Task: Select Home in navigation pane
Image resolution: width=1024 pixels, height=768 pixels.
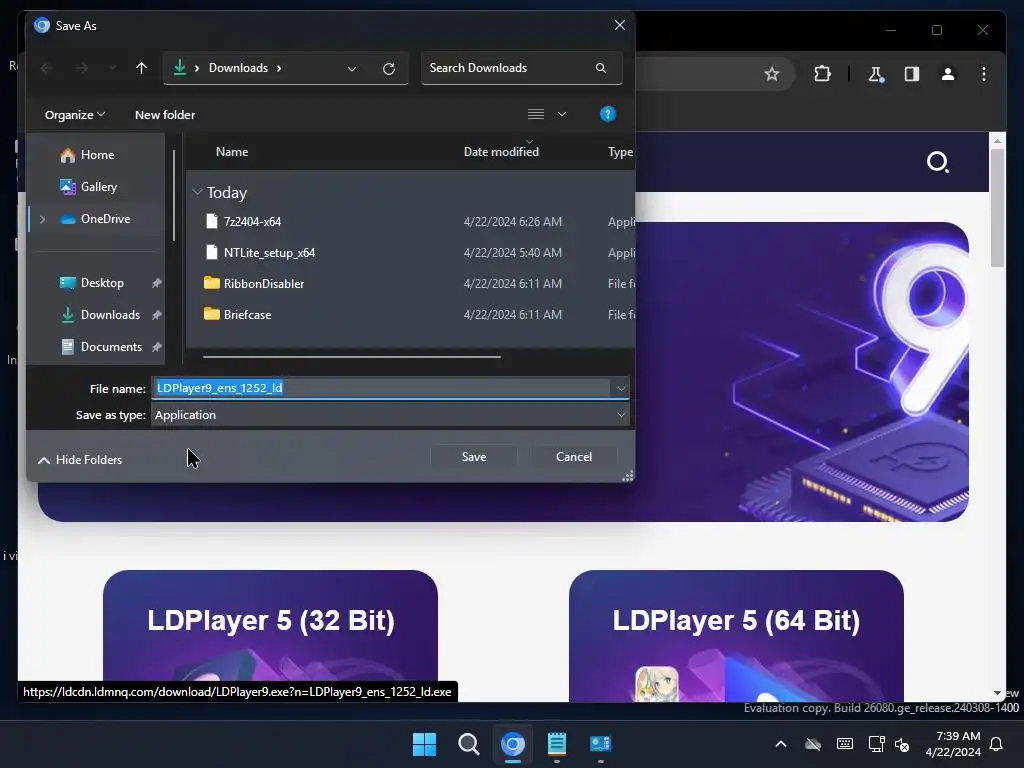Action: pyautogui.click(x=97, y=155)
